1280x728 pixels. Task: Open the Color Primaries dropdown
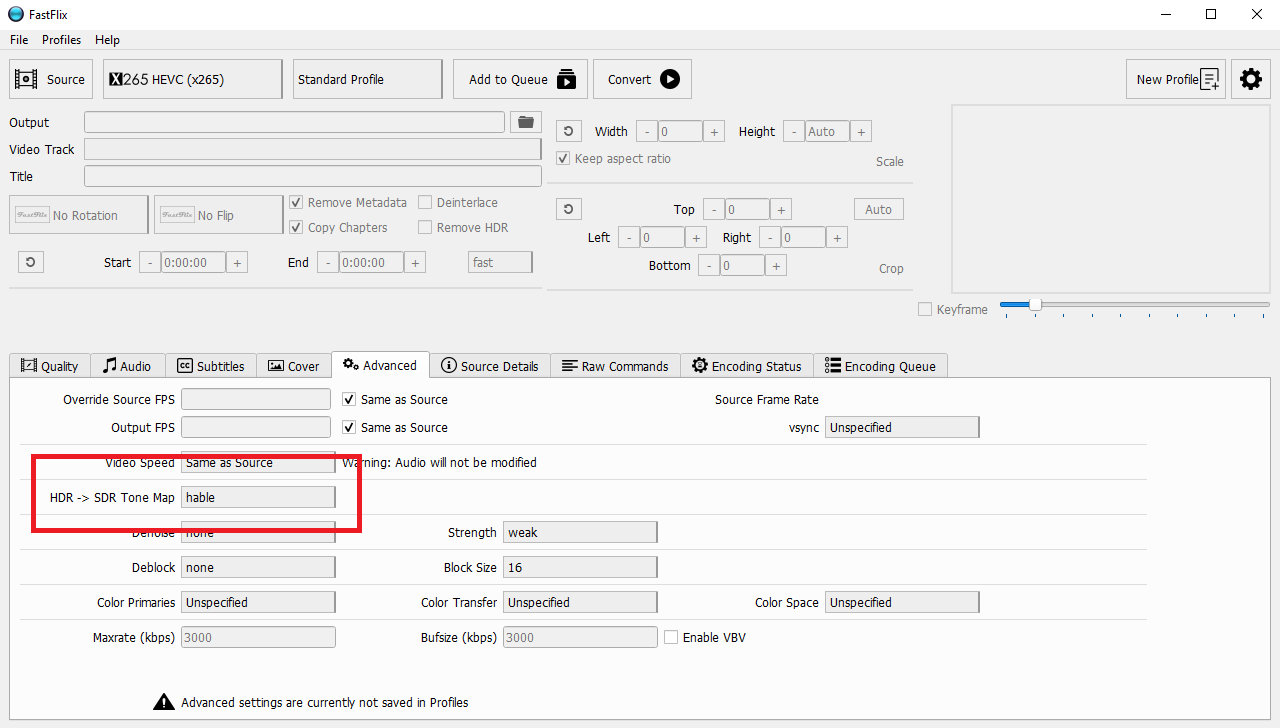point(258,602)
